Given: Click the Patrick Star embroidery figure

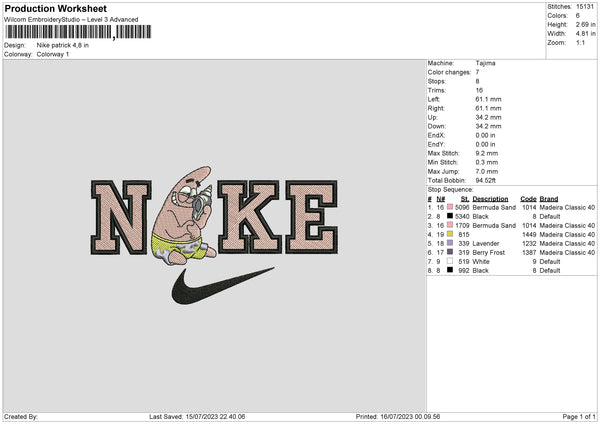Looking at the screenshot, I should (184, 215).
